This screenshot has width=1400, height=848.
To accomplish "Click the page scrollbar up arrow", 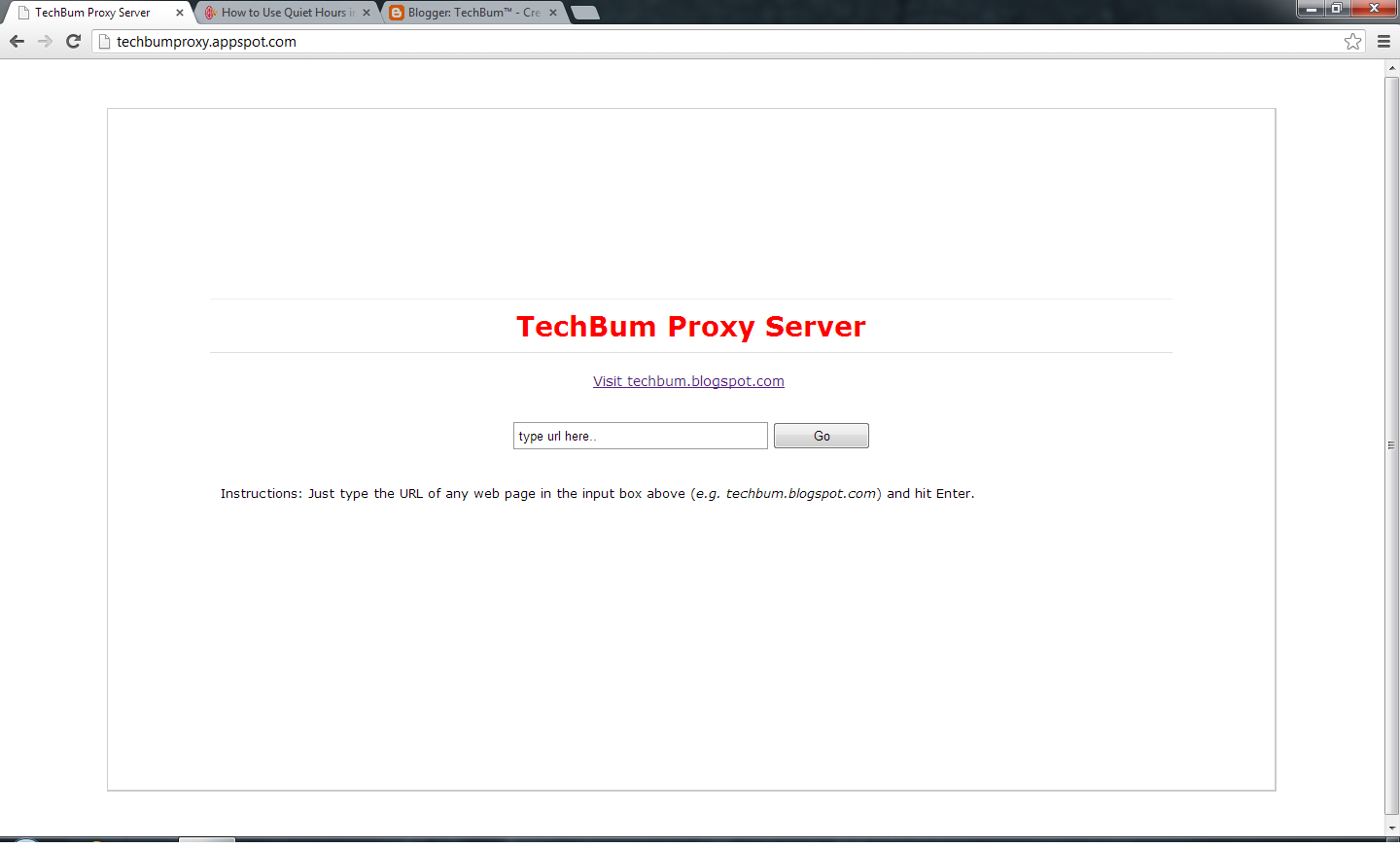I will [1391, 68].
